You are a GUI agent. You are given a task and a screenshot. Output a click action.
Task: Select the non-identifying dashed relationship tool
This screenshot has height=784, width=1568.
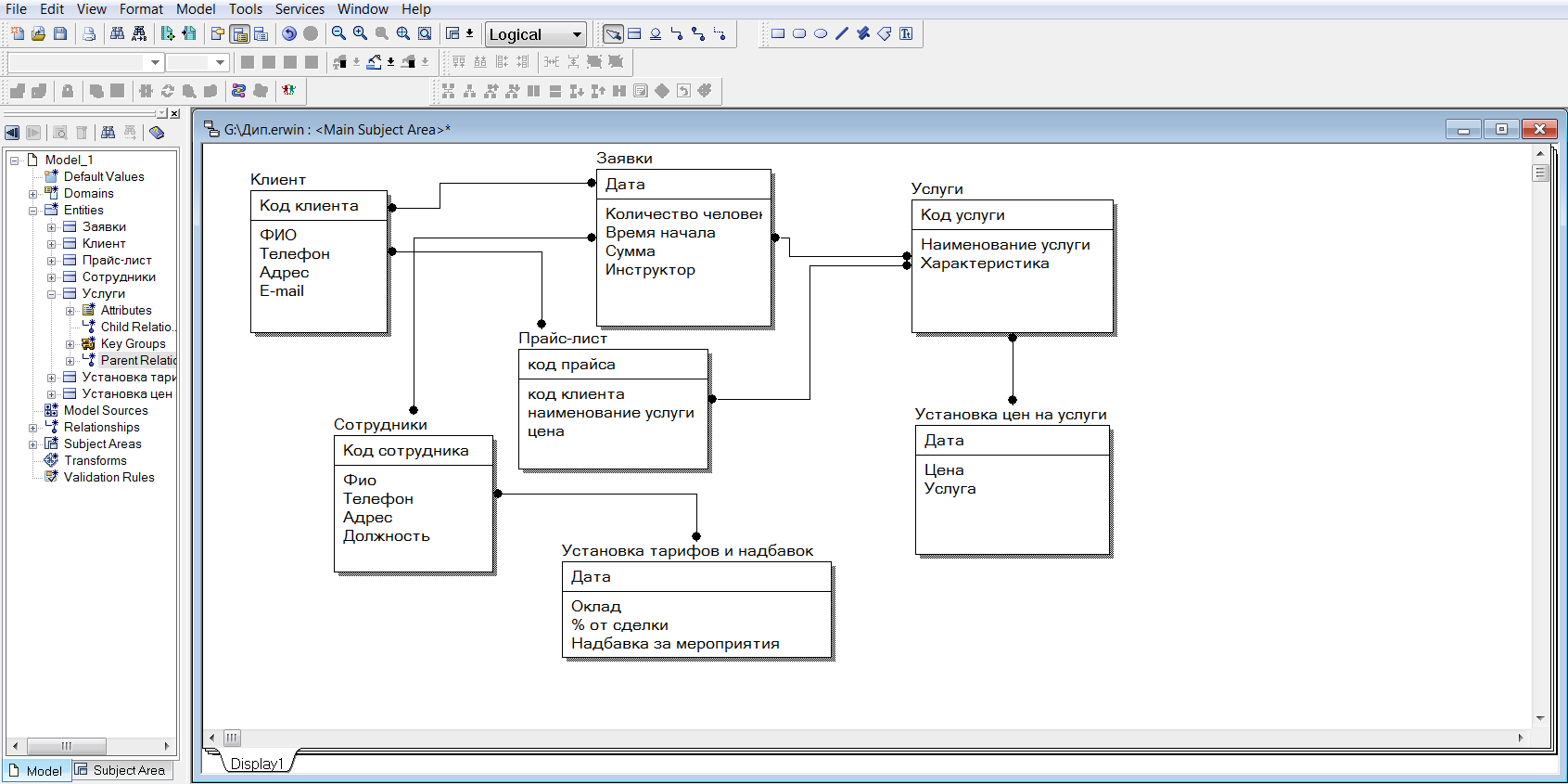[720, 34]
